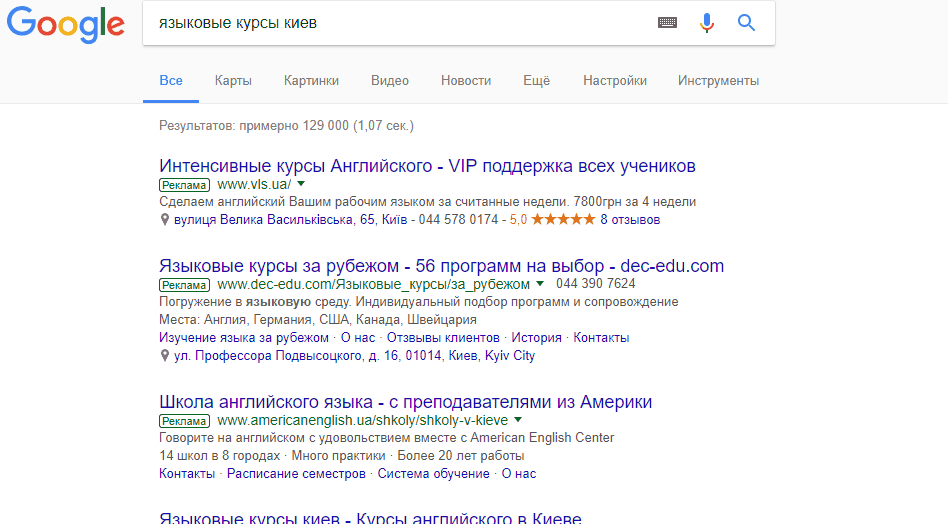This screenshot has height=524, width=948.
Task: Click Реклама badge on dec-edu ad
Action: (x=184, y=285)
